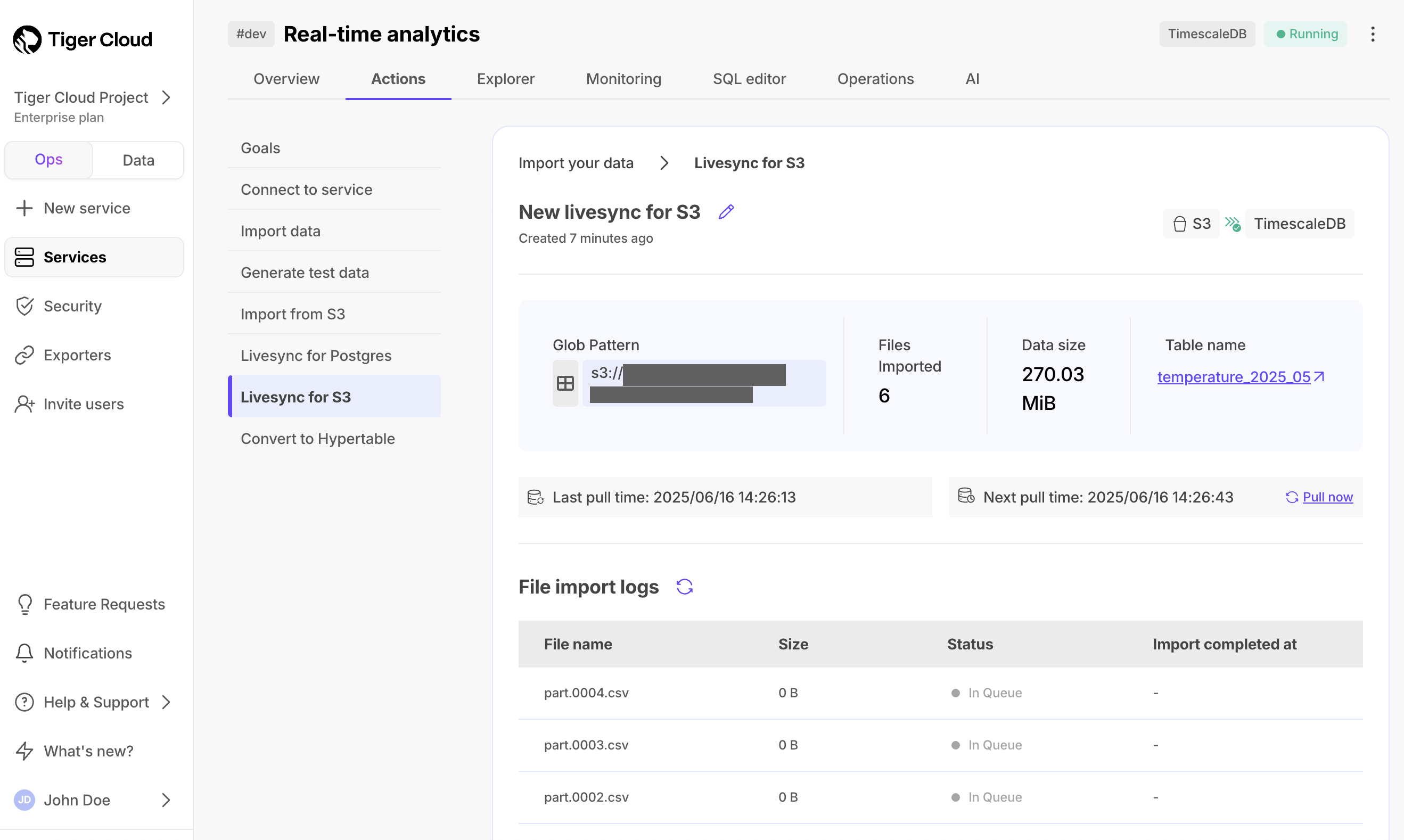This screenshot has height=840, width=1404.
Task: Click the New service button
Action: pyautogui.click(x=94, y=208)
